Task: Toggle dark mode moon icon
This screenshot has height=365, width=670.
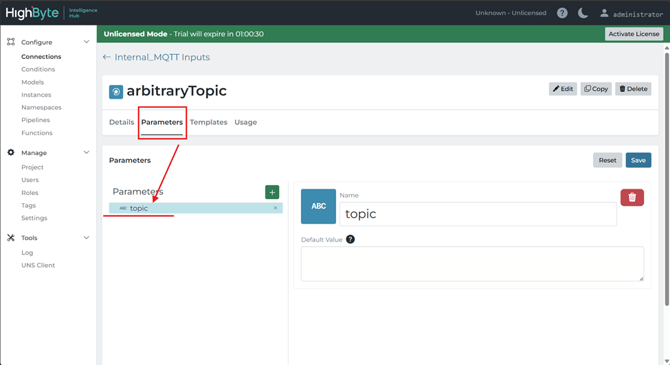Action: [x=583, y=13]
